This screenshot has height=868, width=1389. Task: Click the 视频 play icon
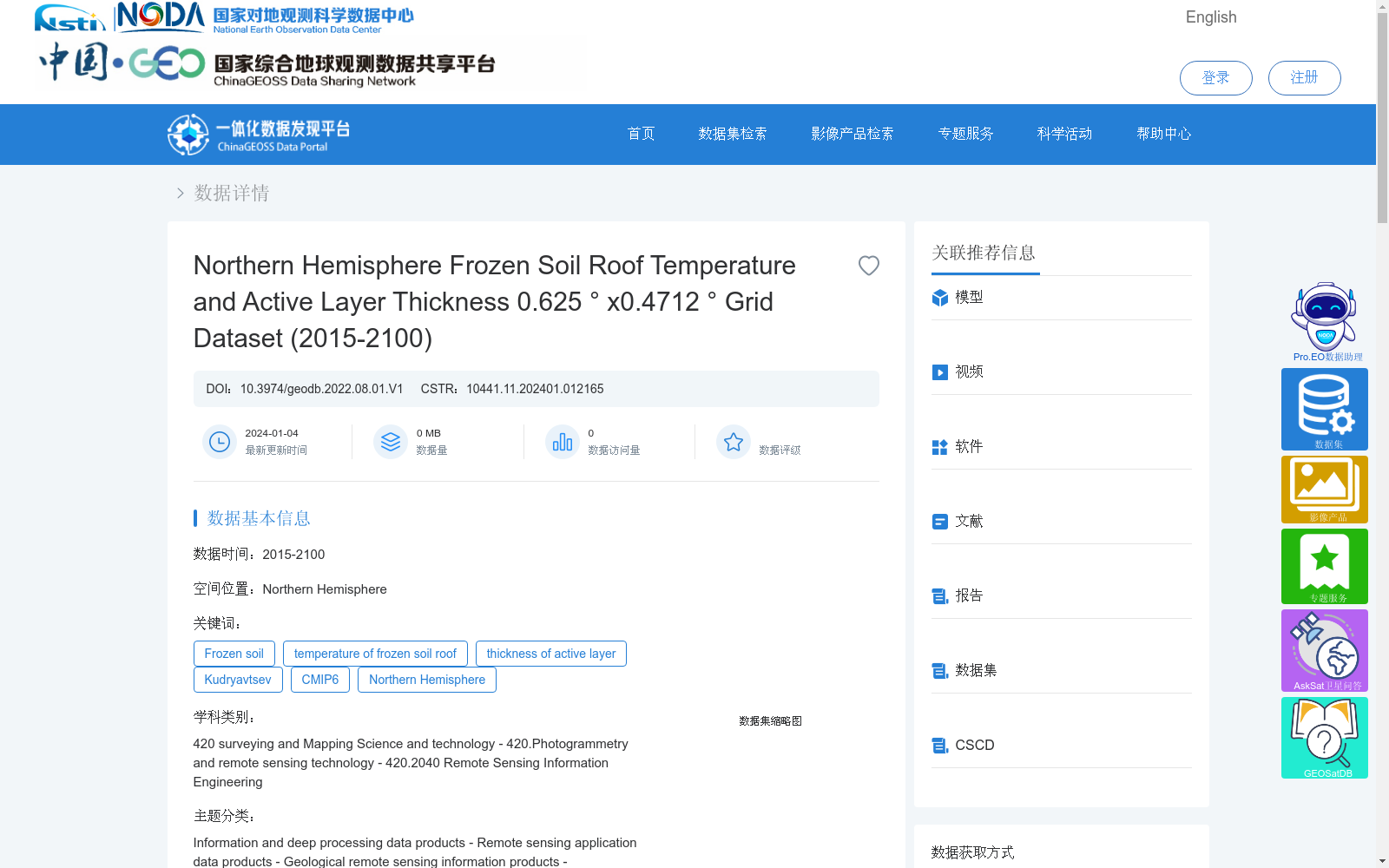coord(940,372)
